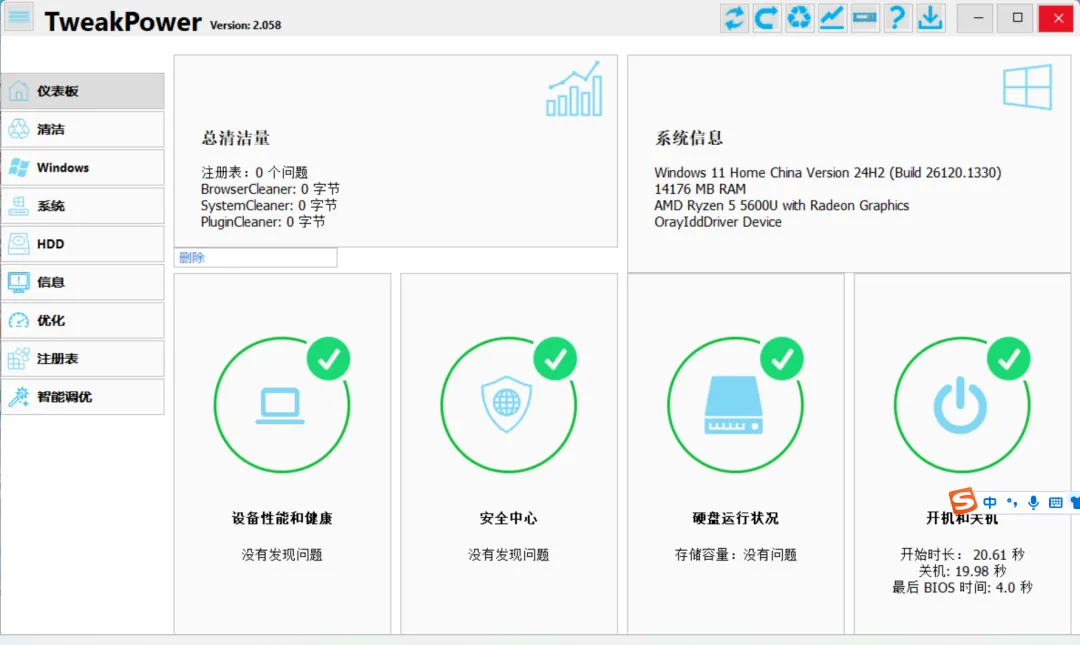
Task: Click the 最后 BIOS 时间: 4.0 秒 line
Action: [962, 588]
